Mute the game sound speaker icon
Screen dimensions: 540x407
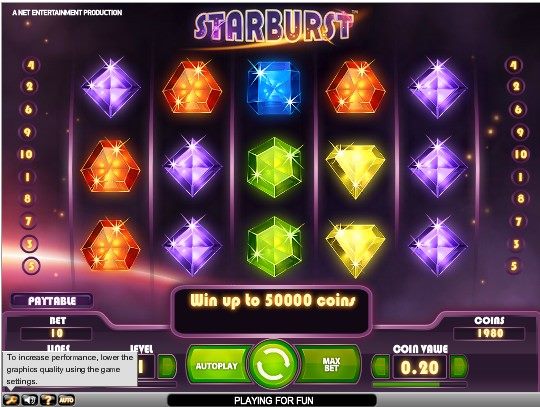30,400
